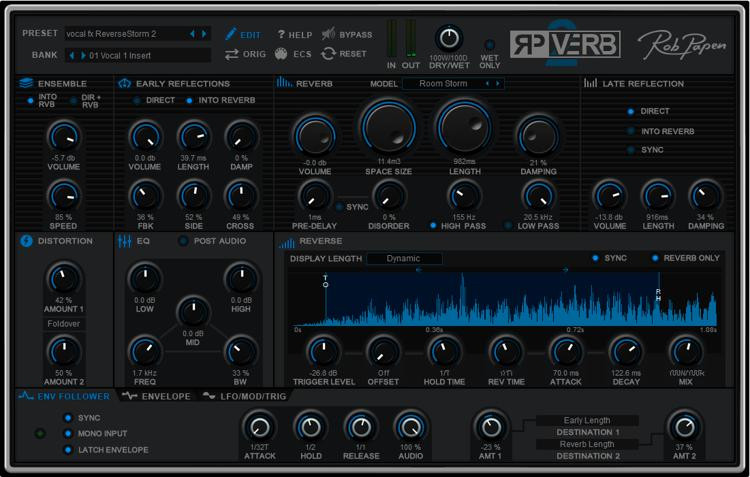Click the Distortion Amount 1 knob
750x477 pixels.
coord(64,279)
